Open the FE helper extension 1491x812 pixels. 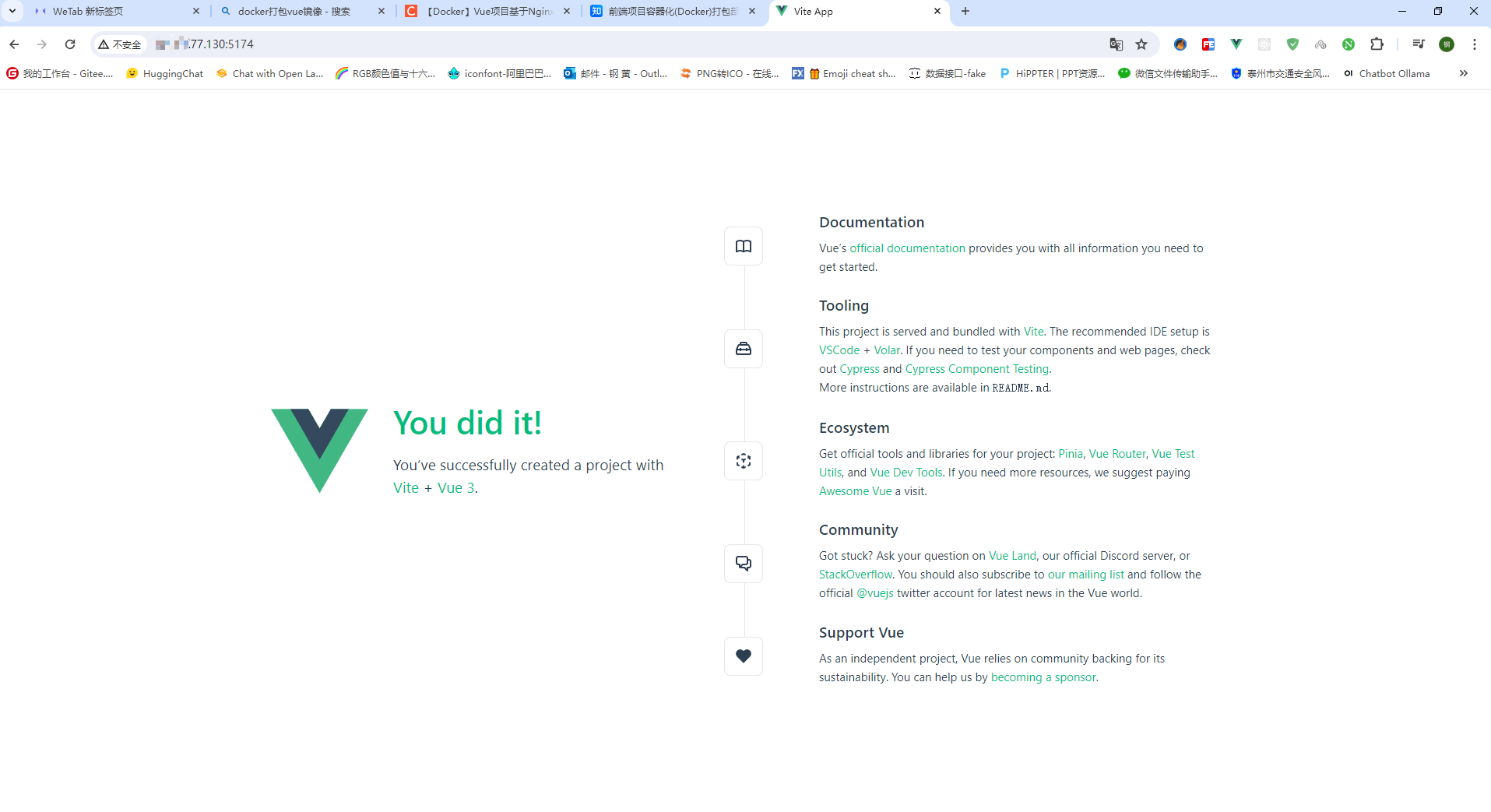pyautogui.click(x=1208, y=44)
